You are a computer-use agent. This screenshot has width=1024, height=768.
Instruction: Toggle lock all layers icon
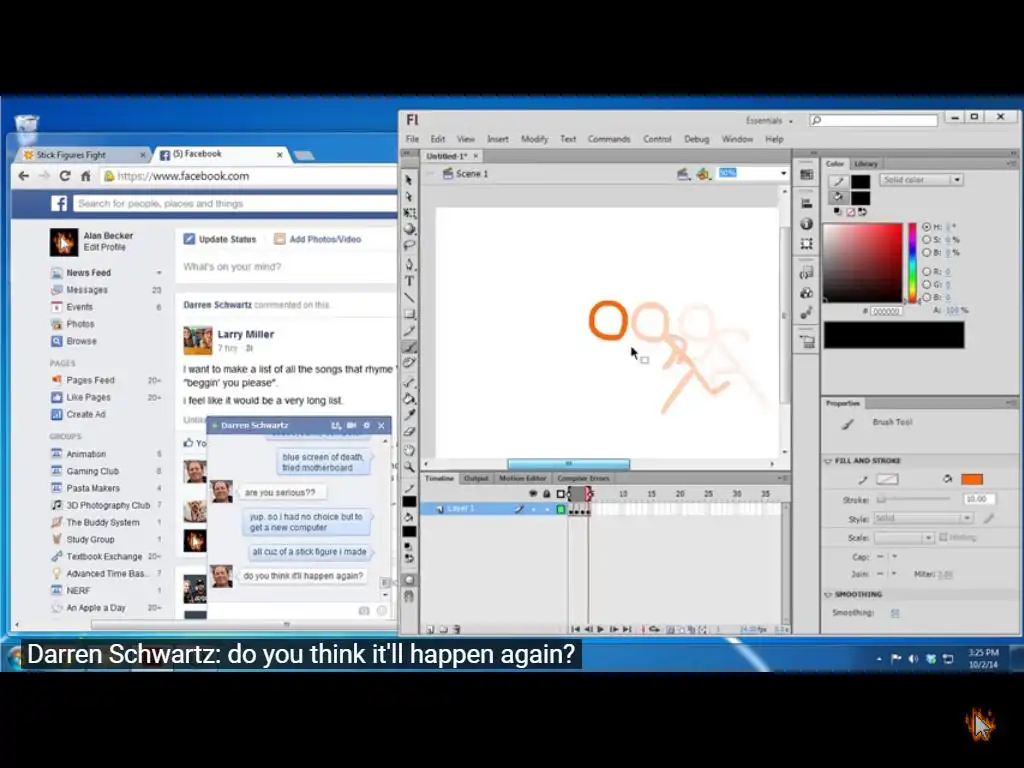click(x=547, y=494)
